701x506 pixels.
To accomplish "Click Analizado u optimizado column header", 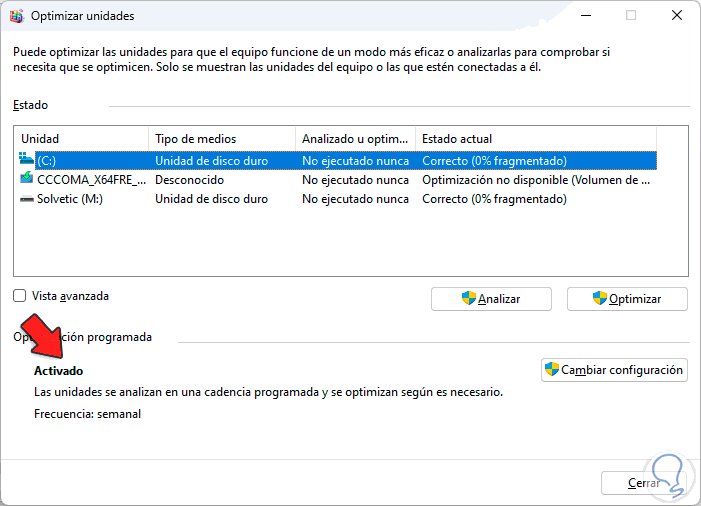I will 355,138.
